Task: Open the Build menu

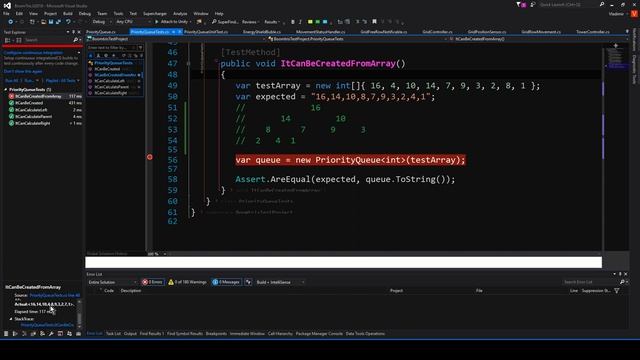Action: pyautogui.click(x=67, y=13)
